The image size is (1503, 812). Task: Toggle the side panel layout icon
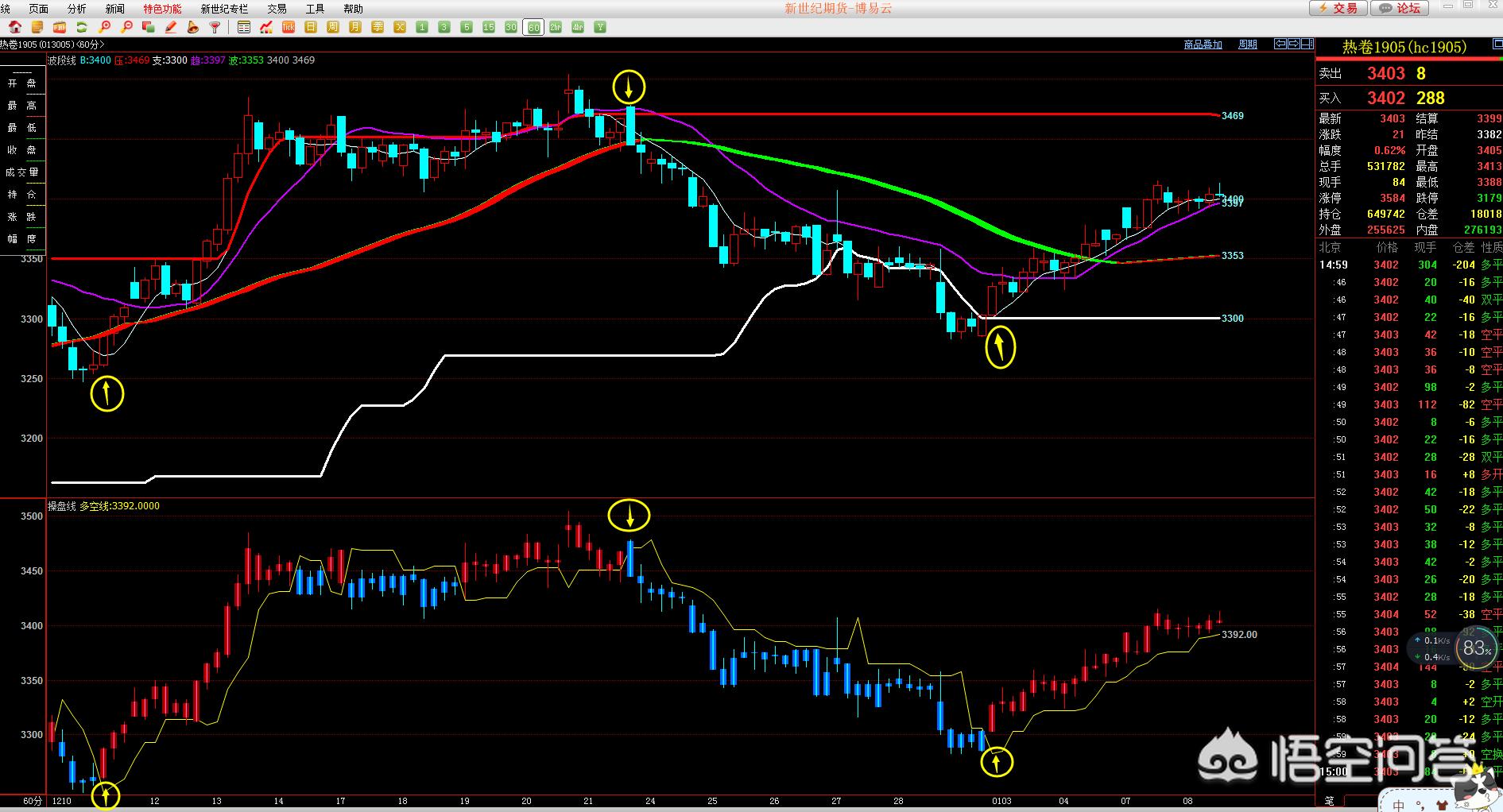1307,44
